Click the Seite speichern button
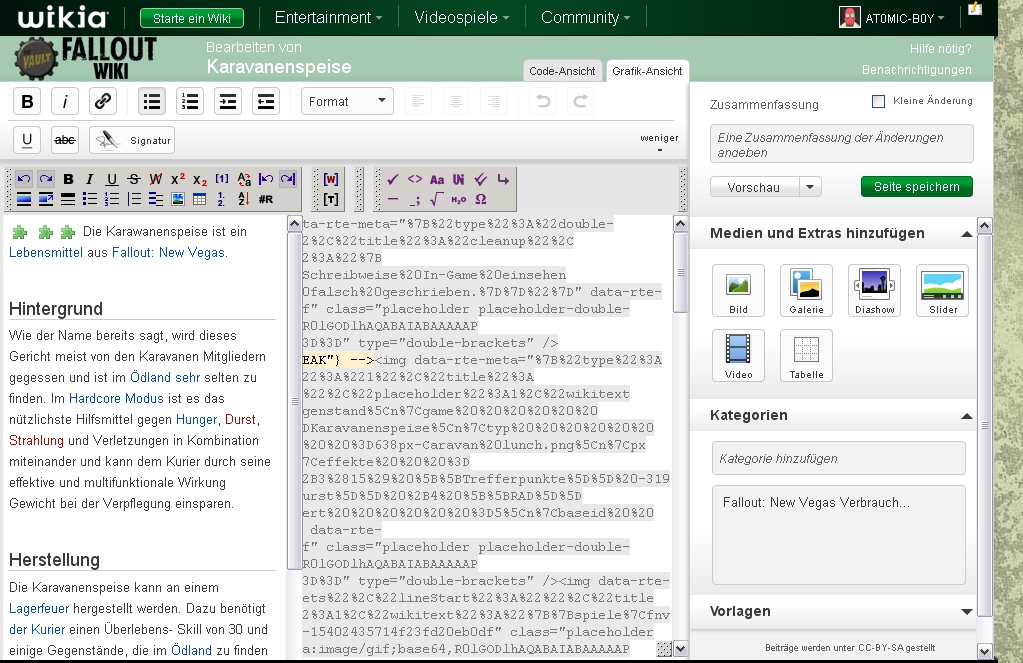 click(916, 187)
